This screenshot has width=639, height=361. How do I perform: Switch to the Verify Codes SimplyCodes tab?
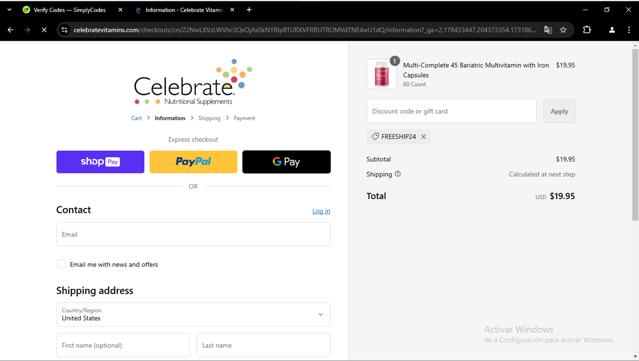click(70, 10)
